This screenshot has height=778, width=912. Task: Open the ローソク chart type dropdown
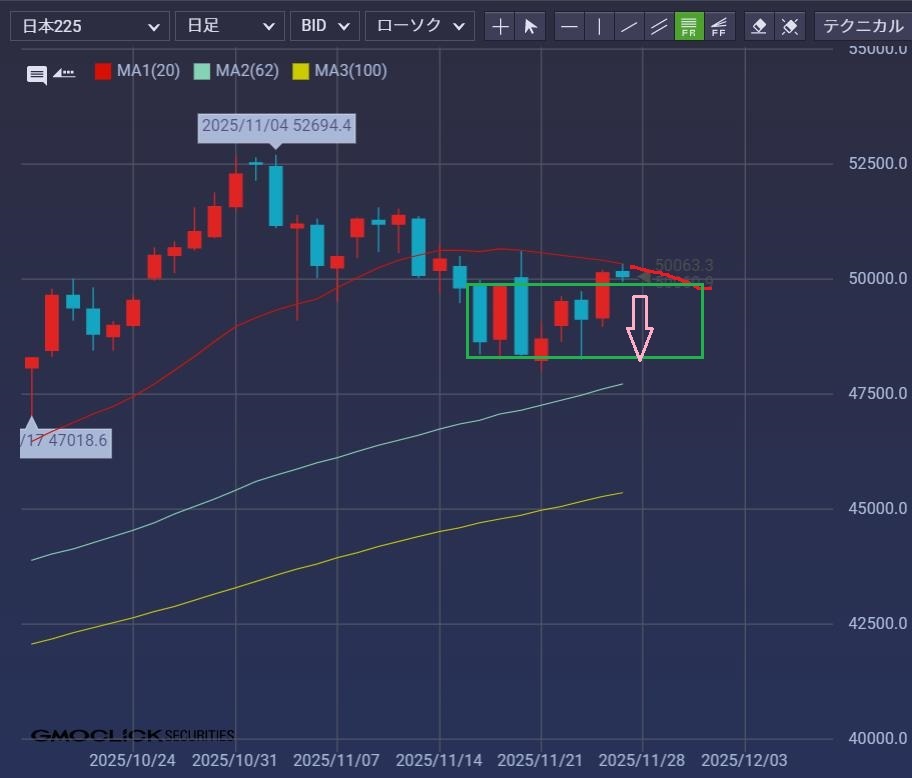[x=419, y=26]
